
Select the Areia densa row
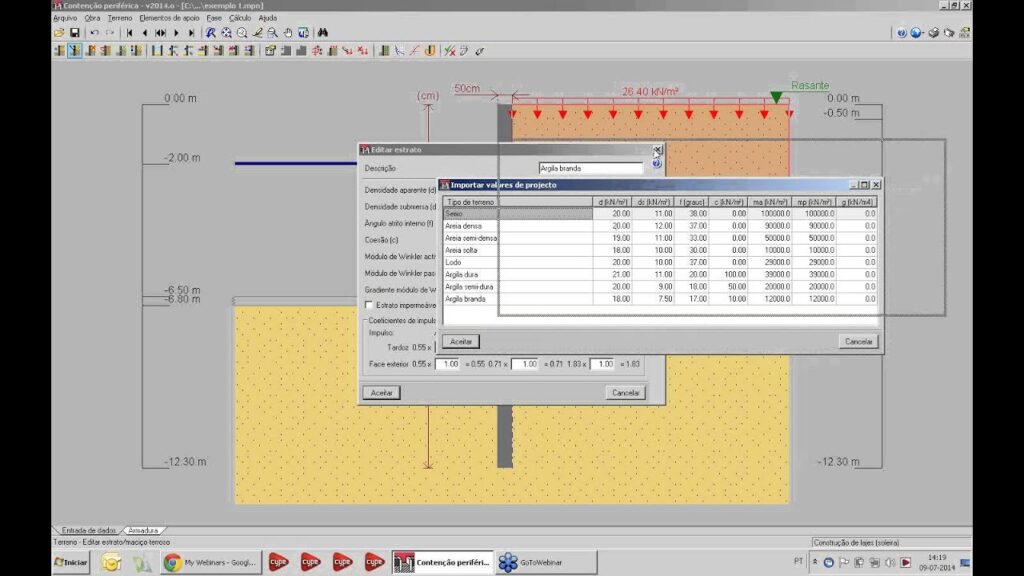pos(464,226)
